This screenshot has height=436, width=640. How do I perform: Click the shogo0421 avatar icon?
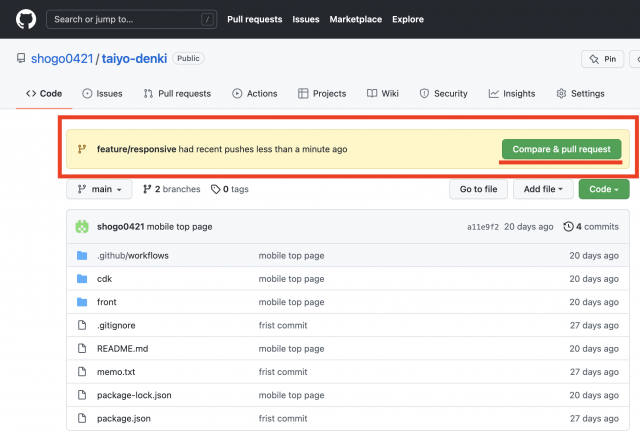[82, 227]
